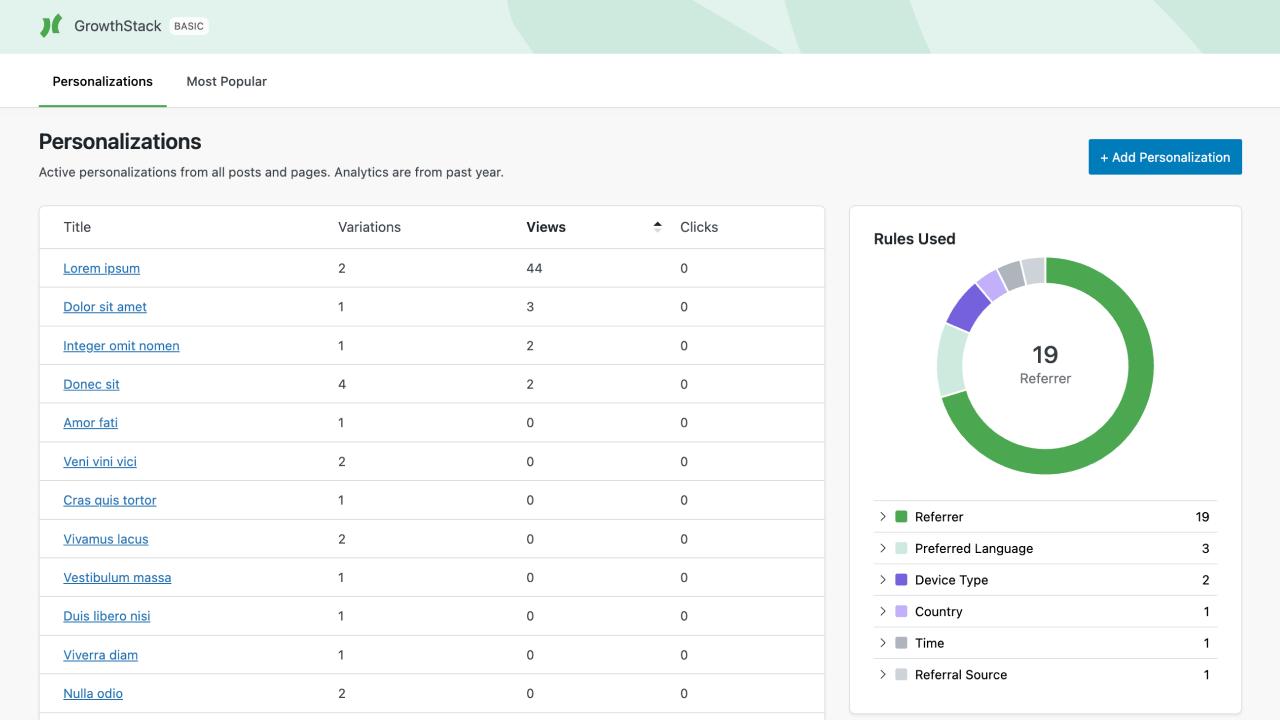The width and height of the screenshot is (1280, 720).
Task: Select the Personalizations tab
Action: tap(102, 81)
